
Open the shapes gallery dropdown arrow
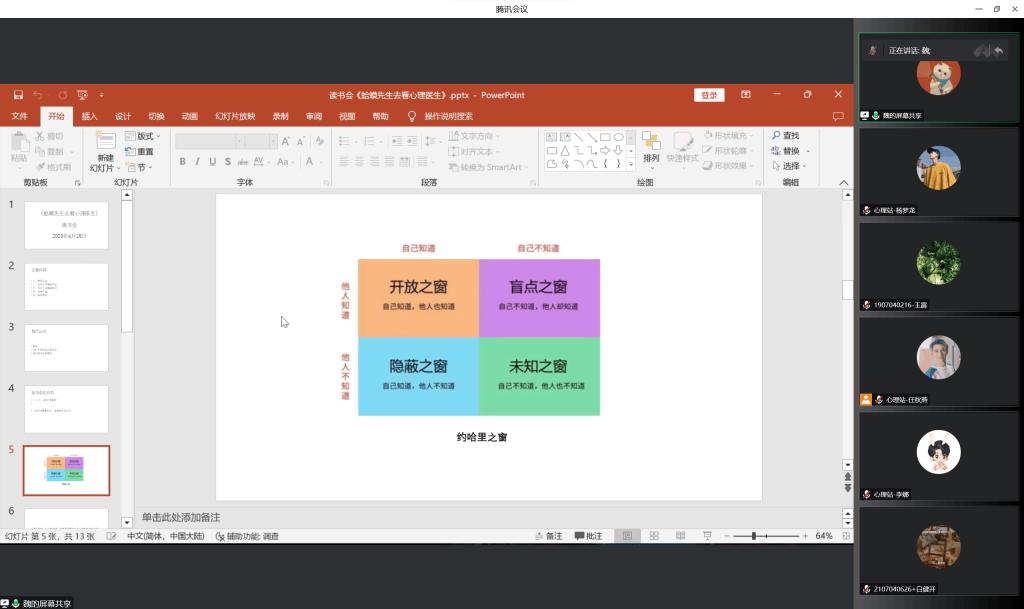coord(631,163)
